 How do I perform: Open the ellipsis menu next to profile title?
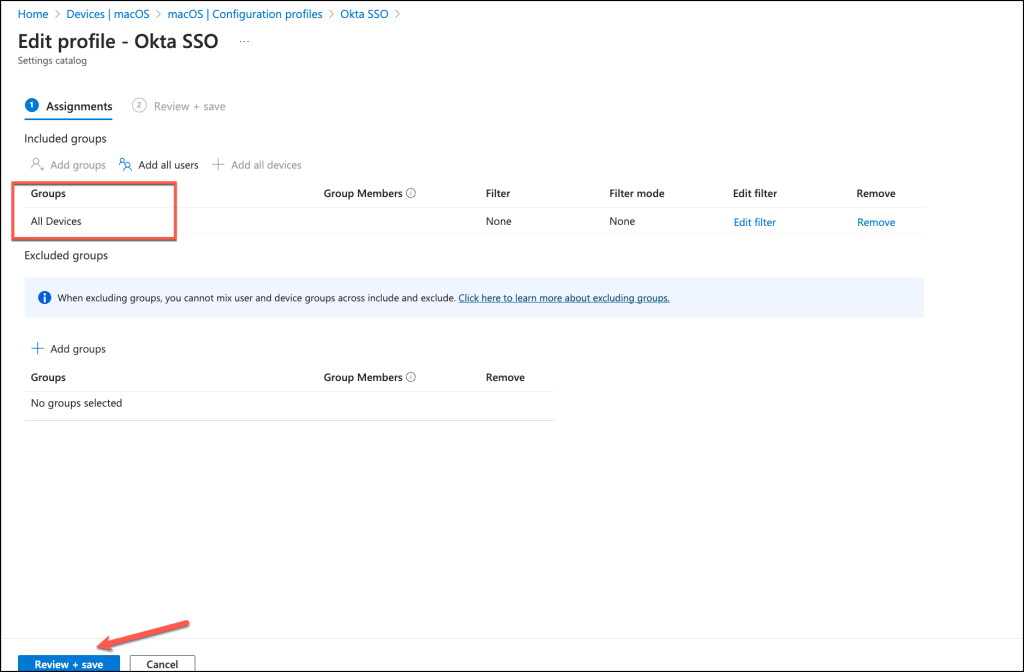[x=245, y=42]
